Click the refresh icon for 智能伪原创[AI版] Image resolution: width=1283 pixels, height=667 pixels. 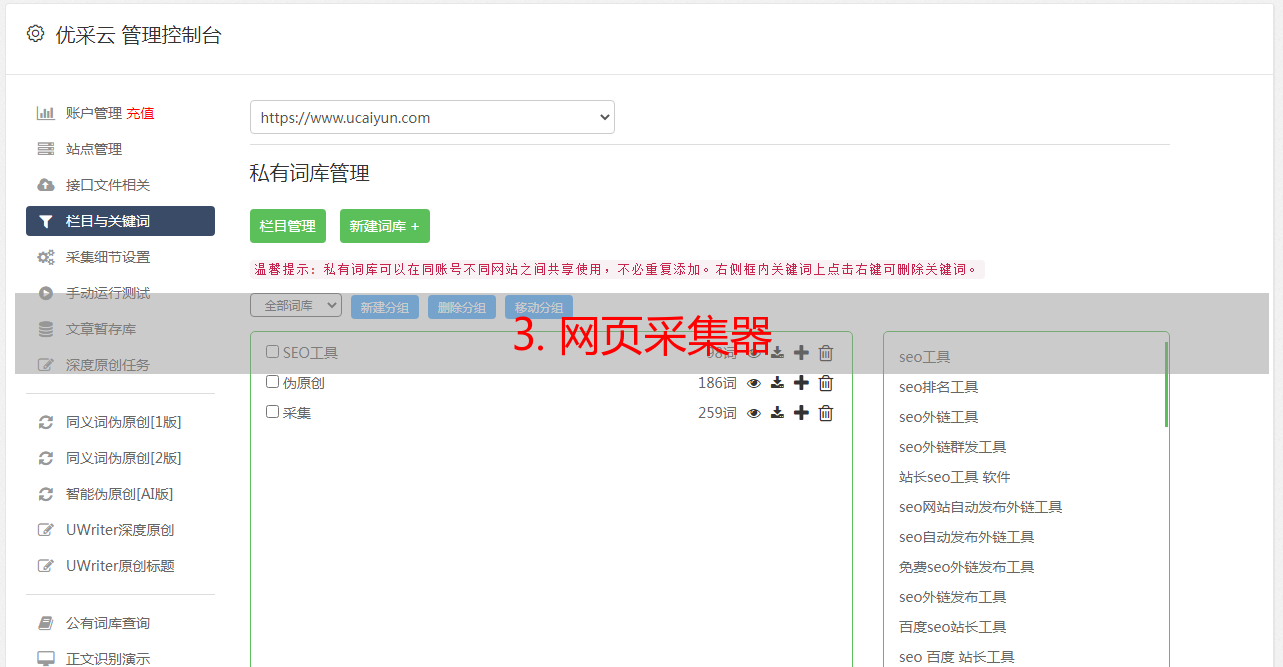(x=46, y=494)
